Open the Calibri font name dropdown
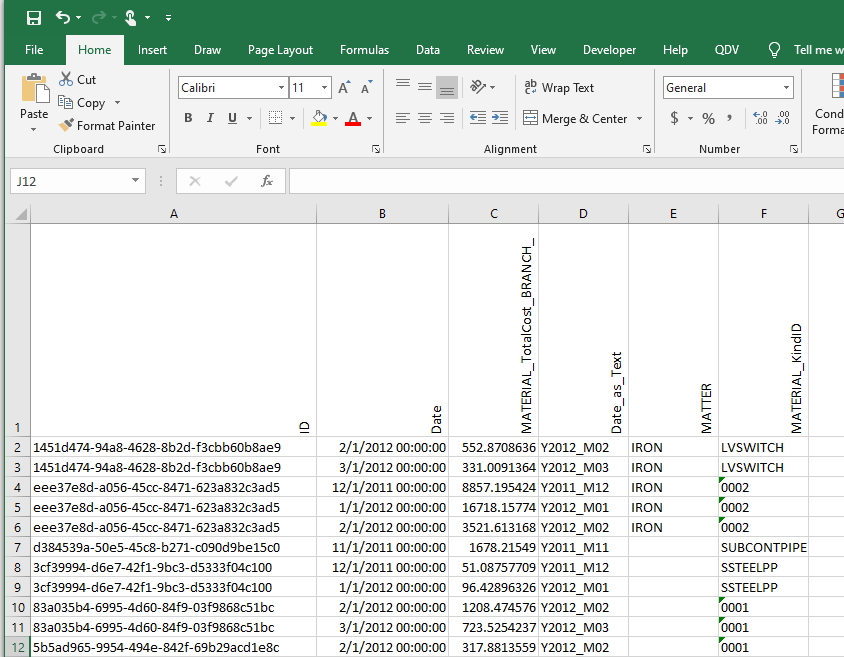844x657 pixels. tap(281, 88)
